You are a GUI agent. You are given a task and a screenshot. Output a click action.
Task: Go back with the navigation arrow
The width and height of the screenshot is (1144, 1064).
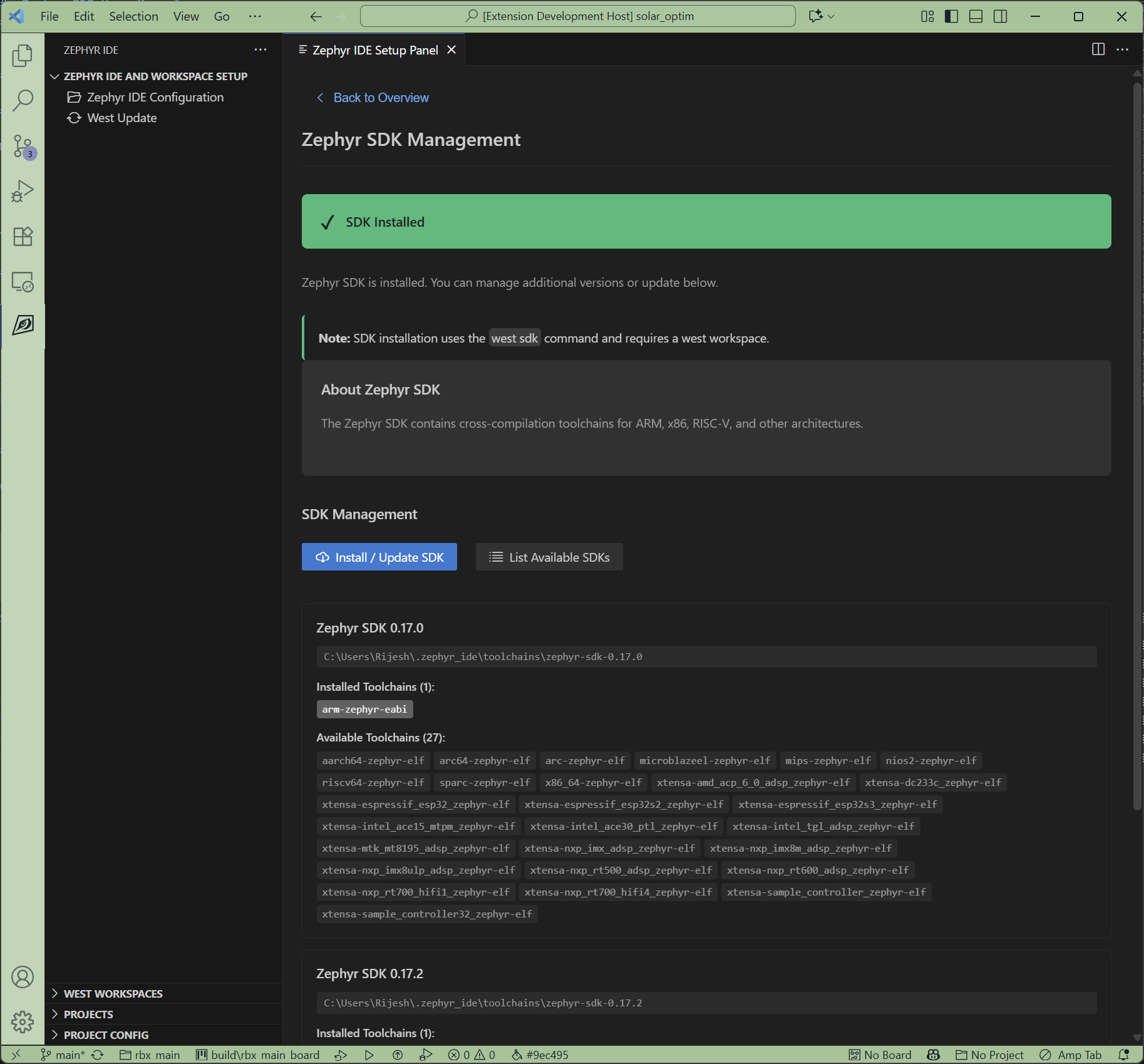(x=316, y=16)
